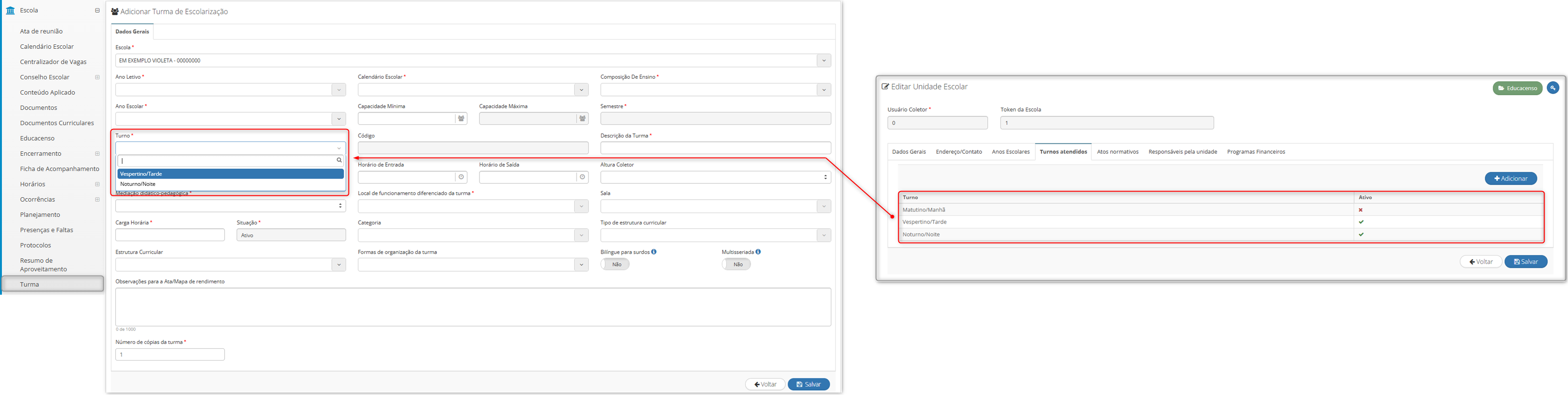This screenshot has height=395, width=1568.
Task: Select Noturno/Noite in Turno list
Action: (231, 184)
